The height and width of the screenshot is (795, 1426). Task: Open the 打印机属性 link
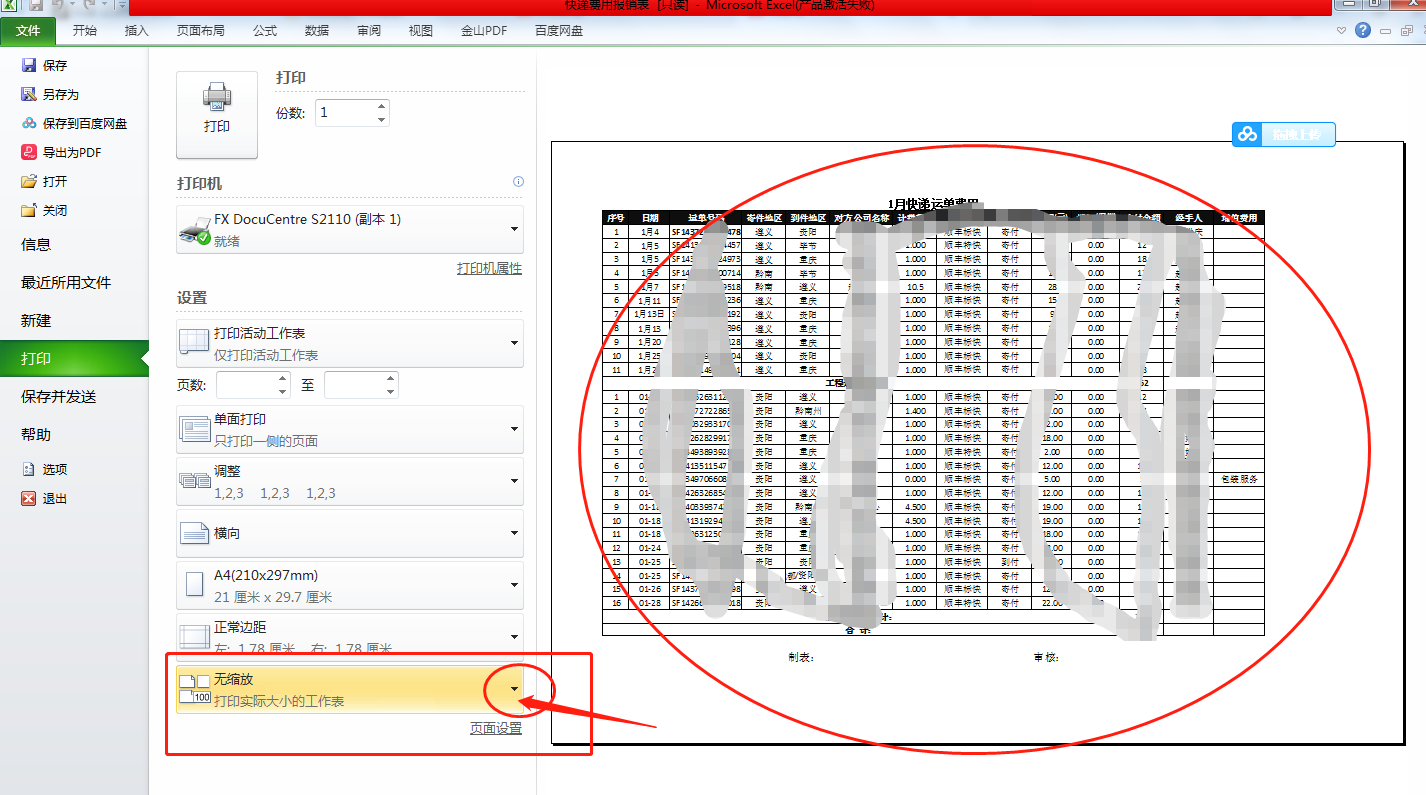click(489, 269)
